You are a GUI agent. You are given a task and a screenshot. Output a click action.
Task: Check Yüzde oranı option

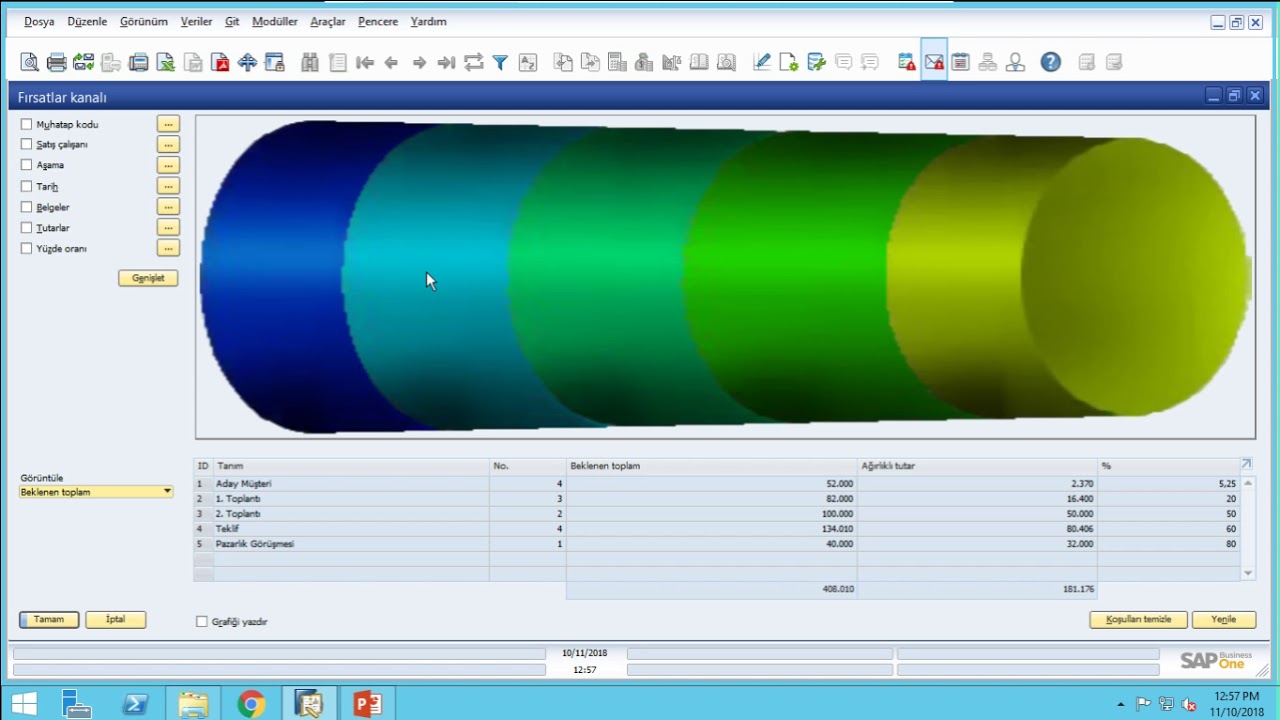[x=27, y=248]
